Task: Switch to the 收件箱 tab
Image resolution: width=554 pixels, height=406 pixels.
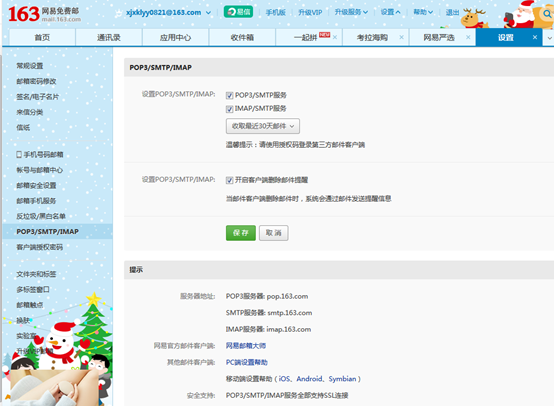Action: click(x=242, y=37)
